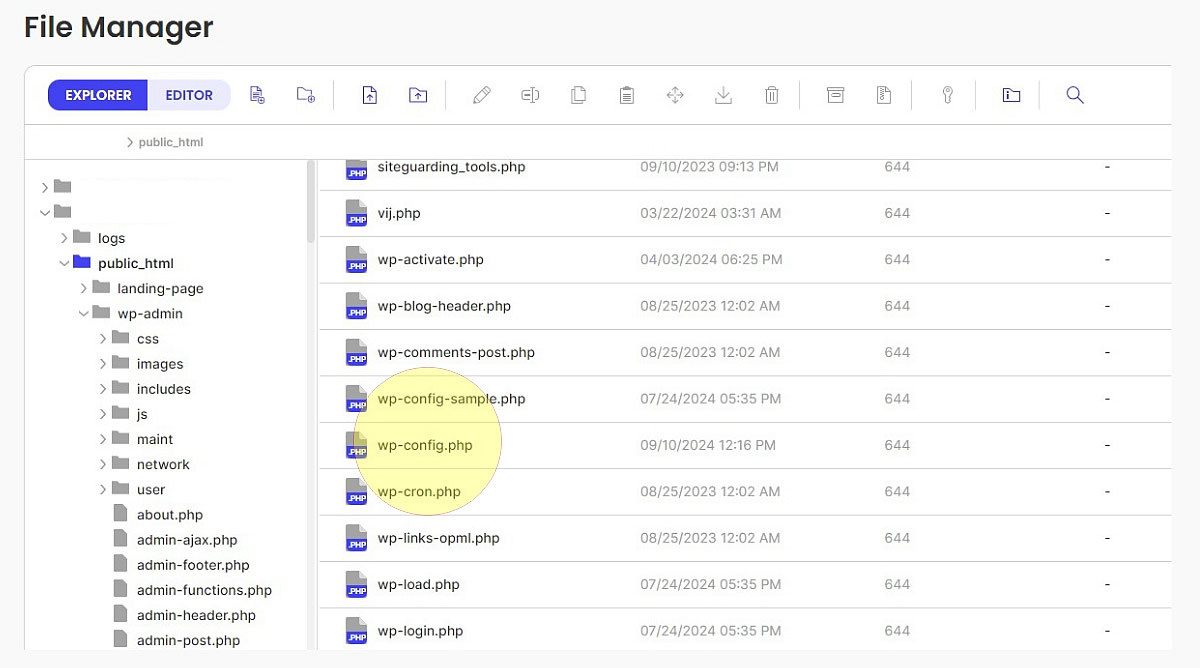Expand the network folder

click(x=103, y=463)
